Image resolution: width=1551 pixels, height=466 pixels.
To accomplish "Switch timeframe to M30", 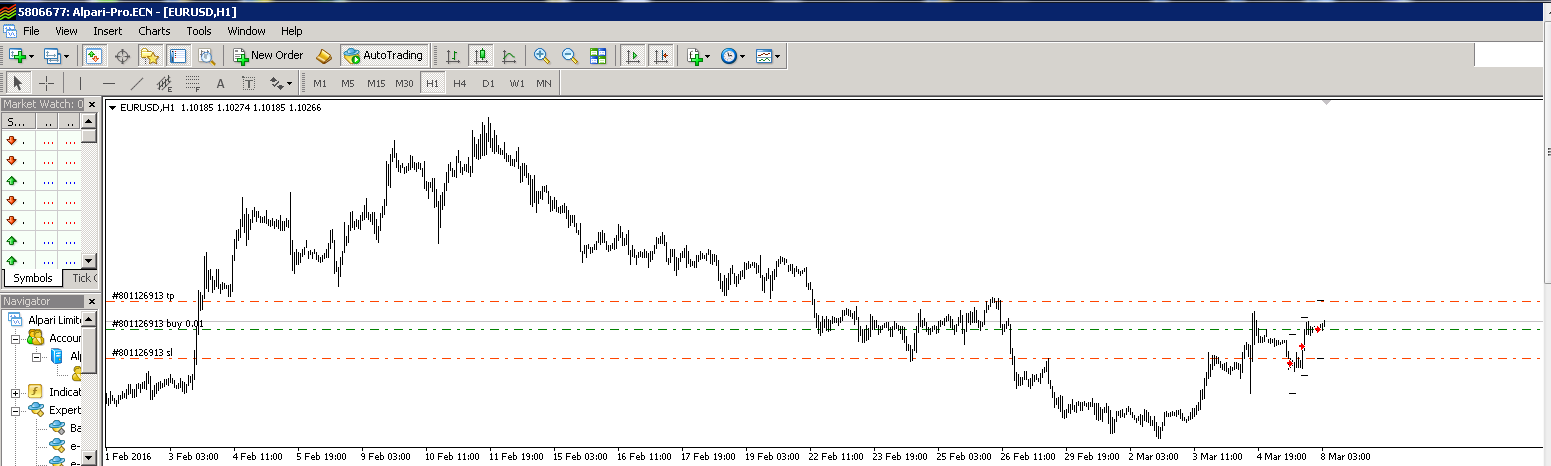I will pos(404,83).
